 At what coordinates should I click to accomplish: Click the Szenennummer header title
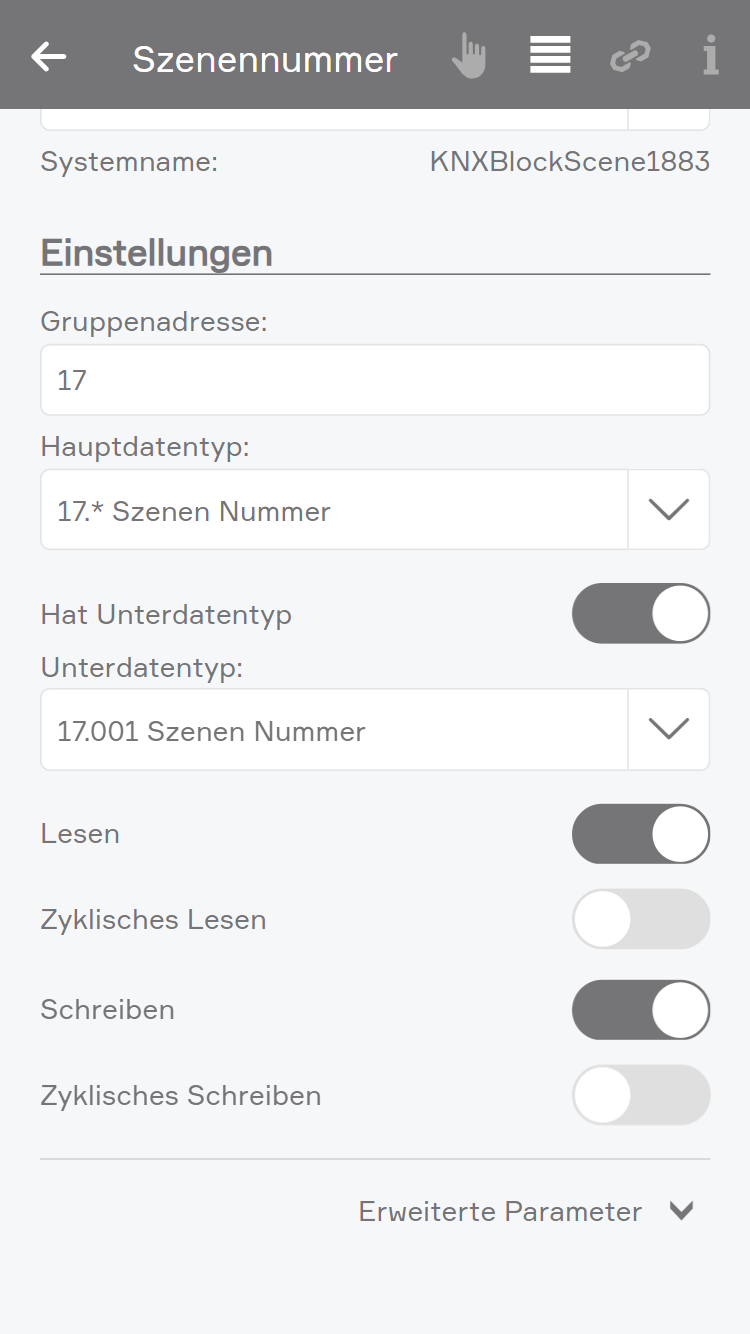(x=265, y=59)
